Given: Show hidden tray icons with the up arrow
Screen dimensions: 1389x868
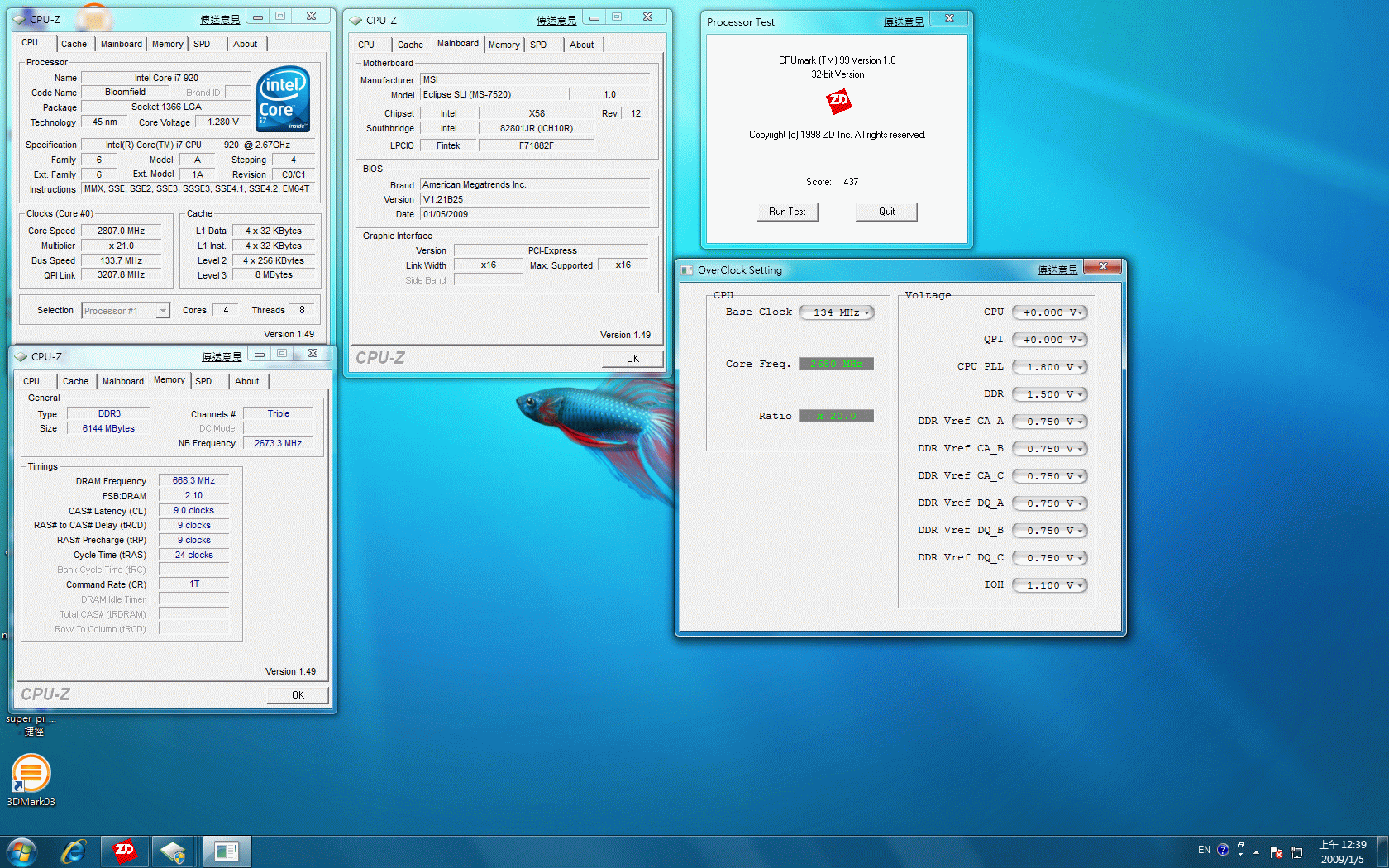Looking at the screenshot, I should pos(1256,851).
